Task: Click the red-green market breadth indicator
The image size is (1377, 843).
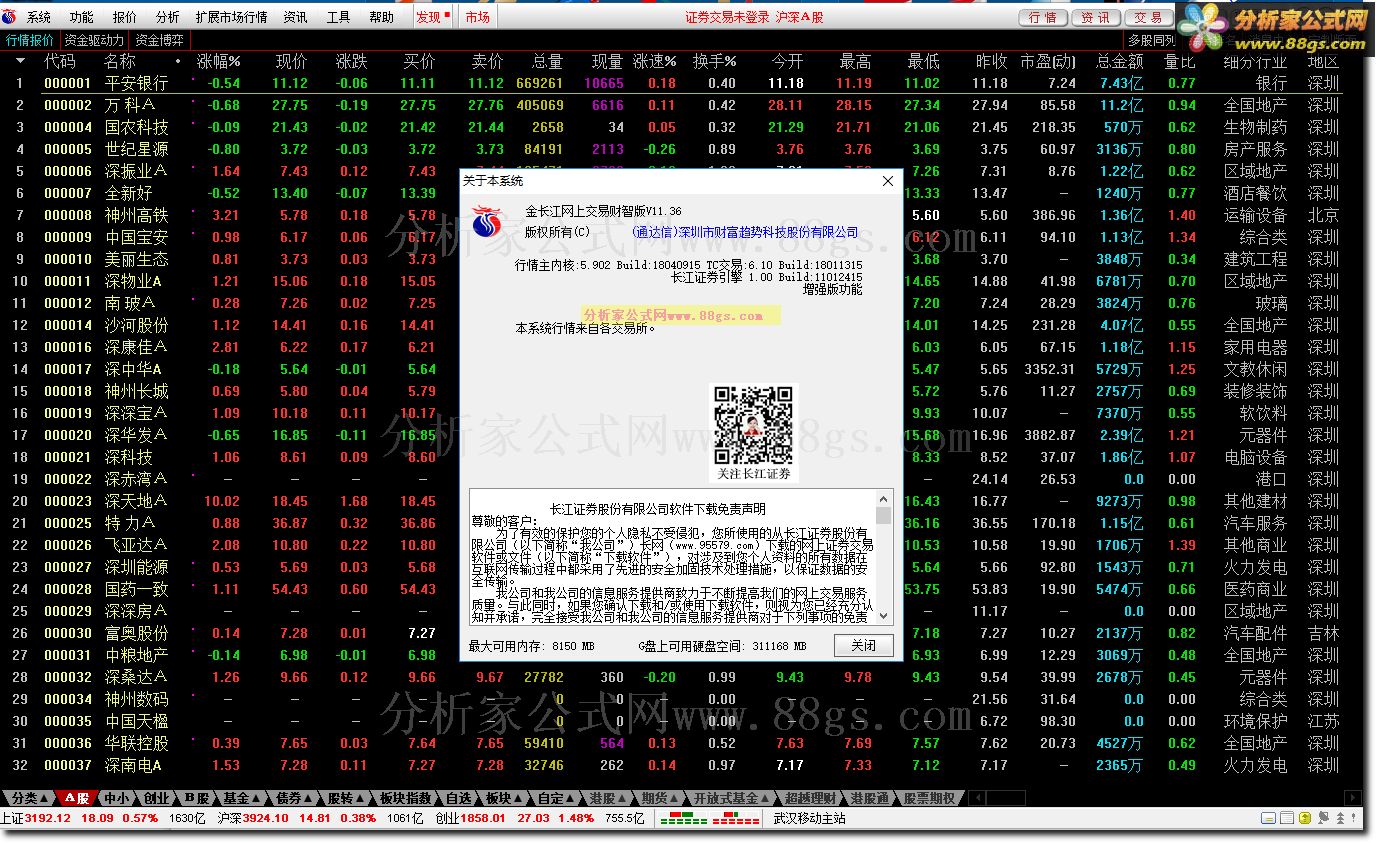Action: pyautogui.click(x=712, y=818)
